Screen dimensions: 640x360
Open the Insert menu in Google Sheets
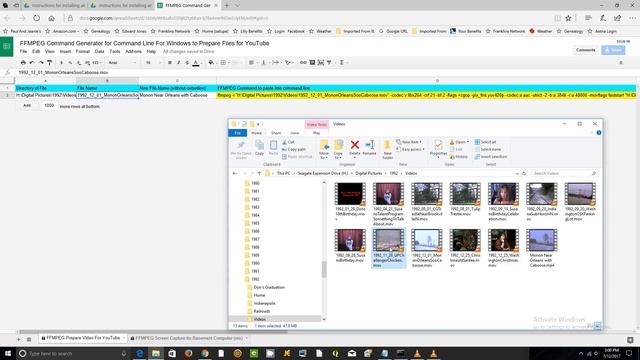[65, 51]
